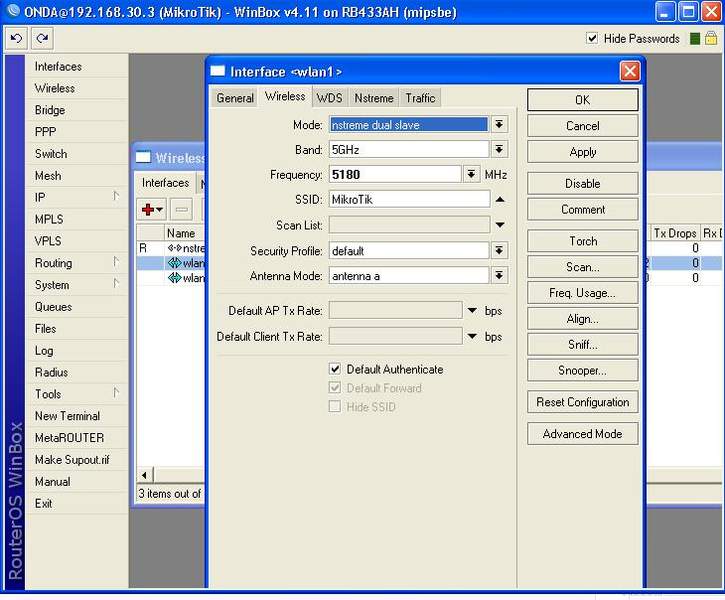Expand the System submenu
The image size is (725, 600).
(x=76, y=285)
